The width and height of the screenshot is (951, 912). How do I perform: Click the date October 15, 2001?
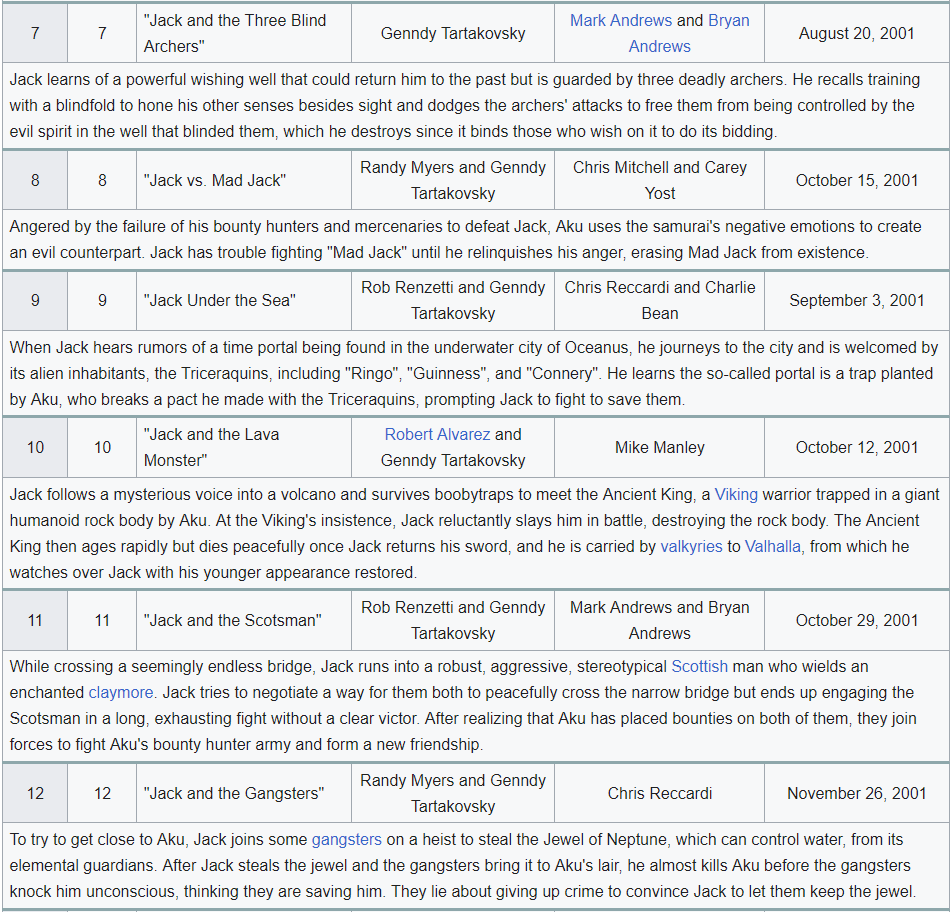tap(856, 180)
